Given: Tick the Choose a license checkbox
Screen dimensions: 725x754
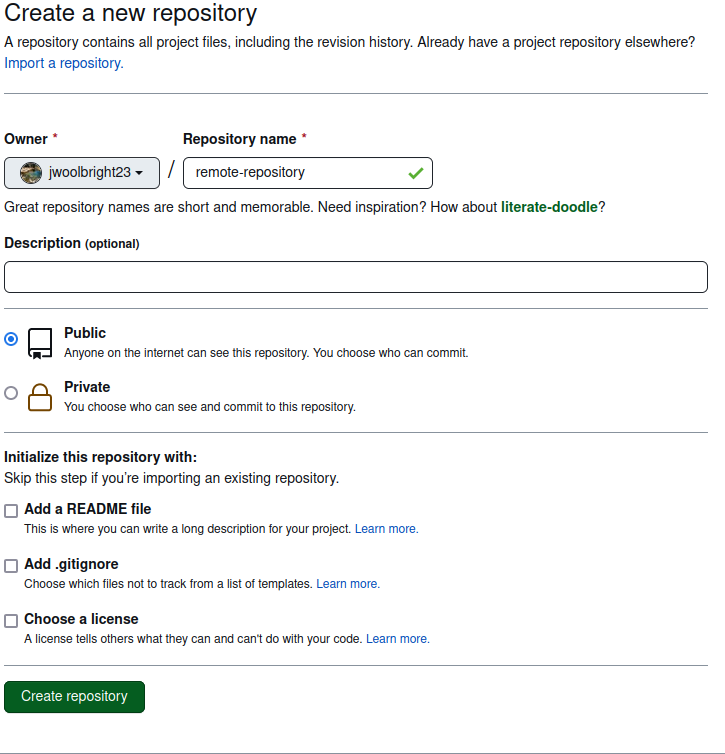Looking at the screenshot, I should tap(11, 620).
